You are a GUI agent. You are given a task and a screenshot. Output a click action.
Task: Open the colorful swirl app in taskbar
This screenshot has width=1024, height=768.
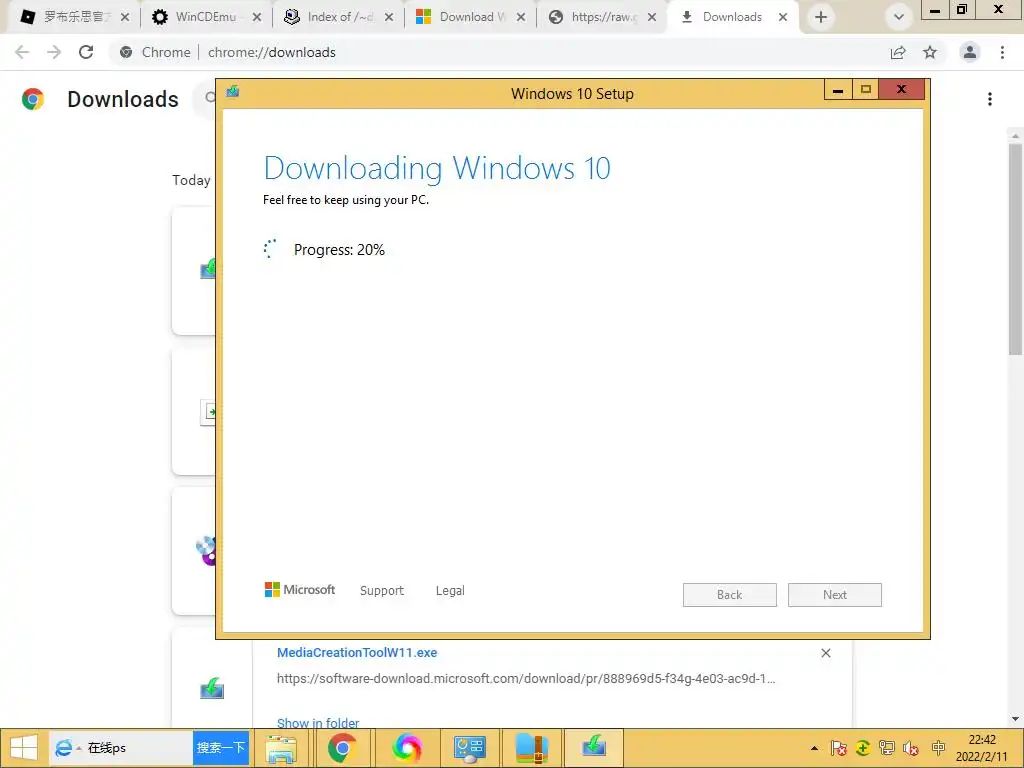407,748
